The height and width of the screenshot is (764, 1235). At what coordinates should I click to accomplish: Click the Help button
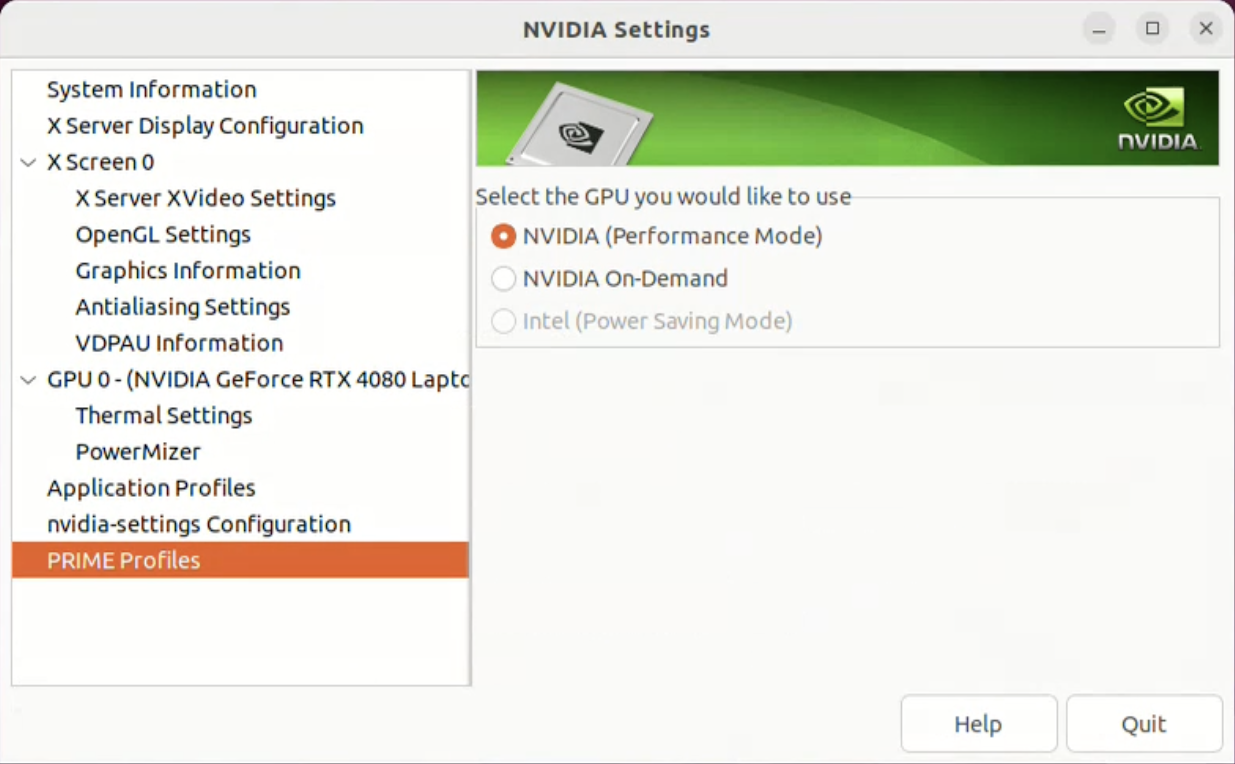point(978,724)
